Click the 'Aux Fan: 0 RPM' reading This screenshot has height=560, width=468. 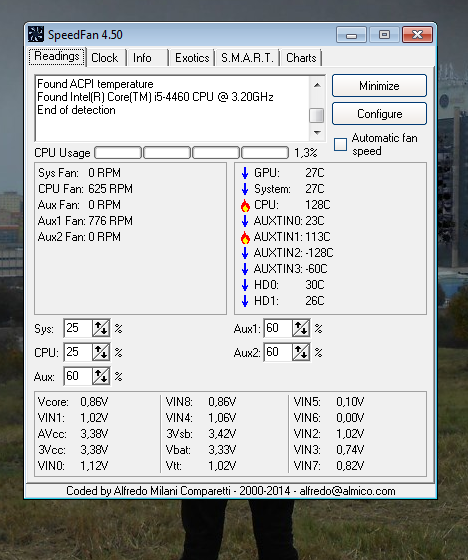tap(79, 205)
